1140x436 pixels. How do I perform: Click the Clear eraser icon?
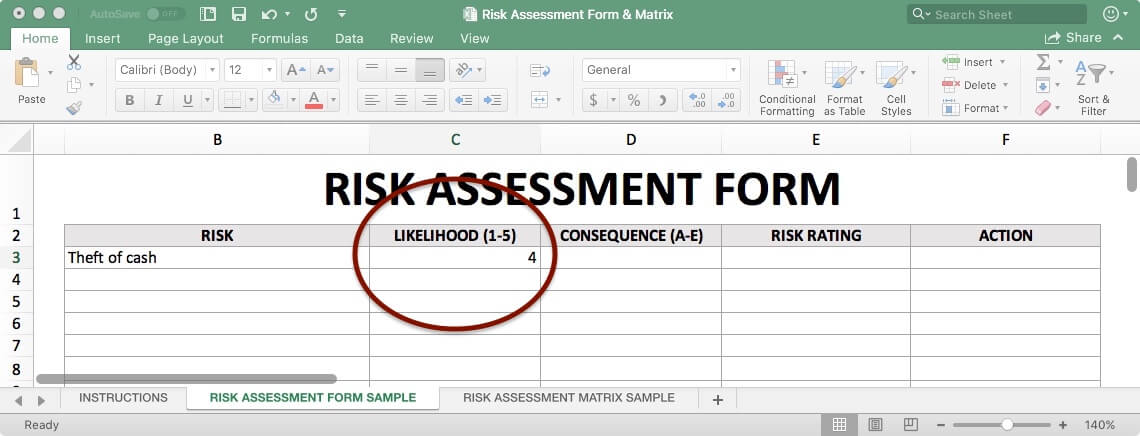[1043, 108]
